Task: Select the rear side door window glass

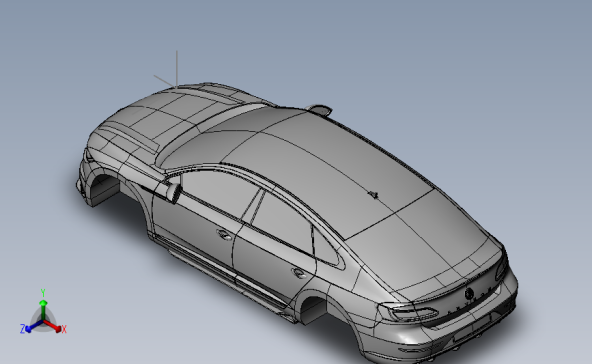Action: (x=283, y=223)
